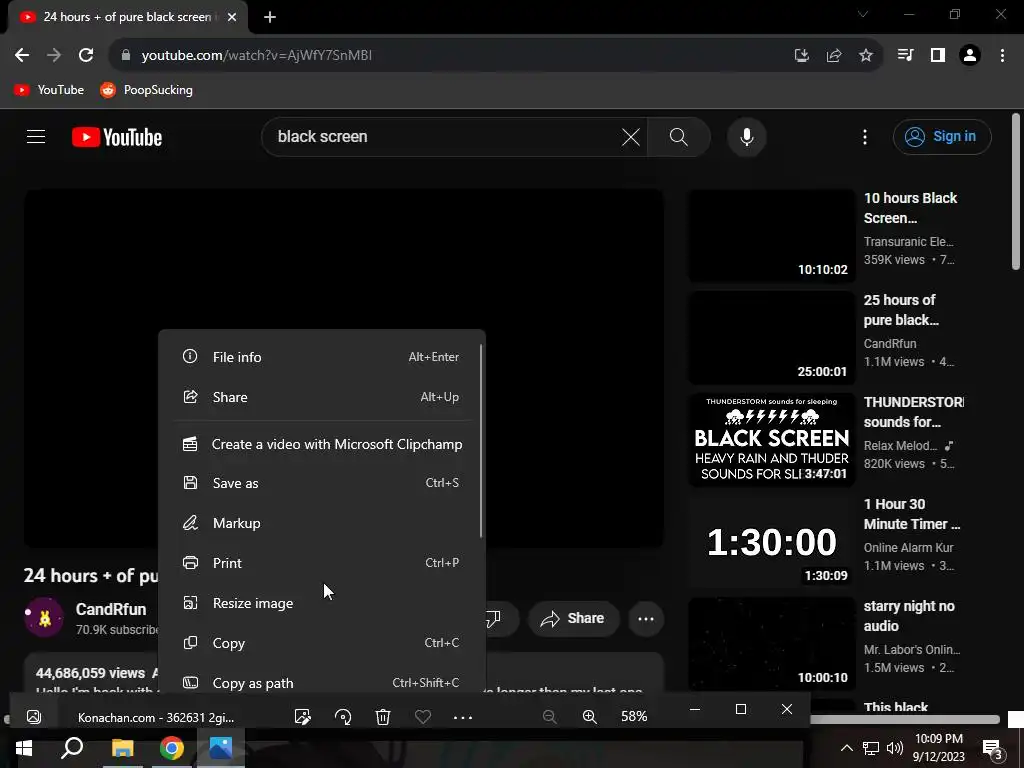The width and height of the screenshot is (1024, 768).
Task: Open starry night no audio thumbnail
Action: pyautogui.click(x=771, y=643)
